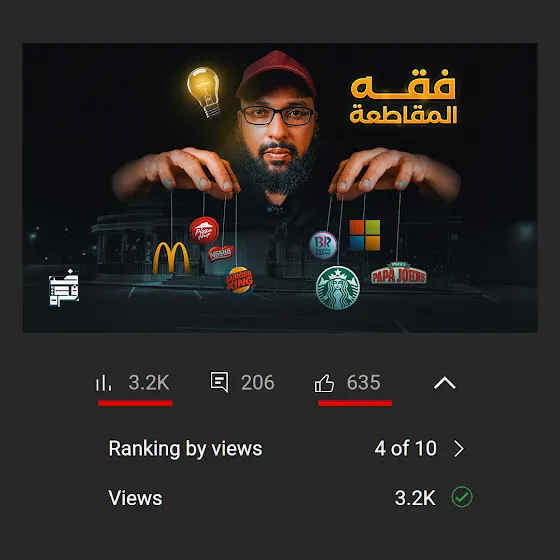Open the video thumbnail
560x560 pixels.
tap(280, 188)
